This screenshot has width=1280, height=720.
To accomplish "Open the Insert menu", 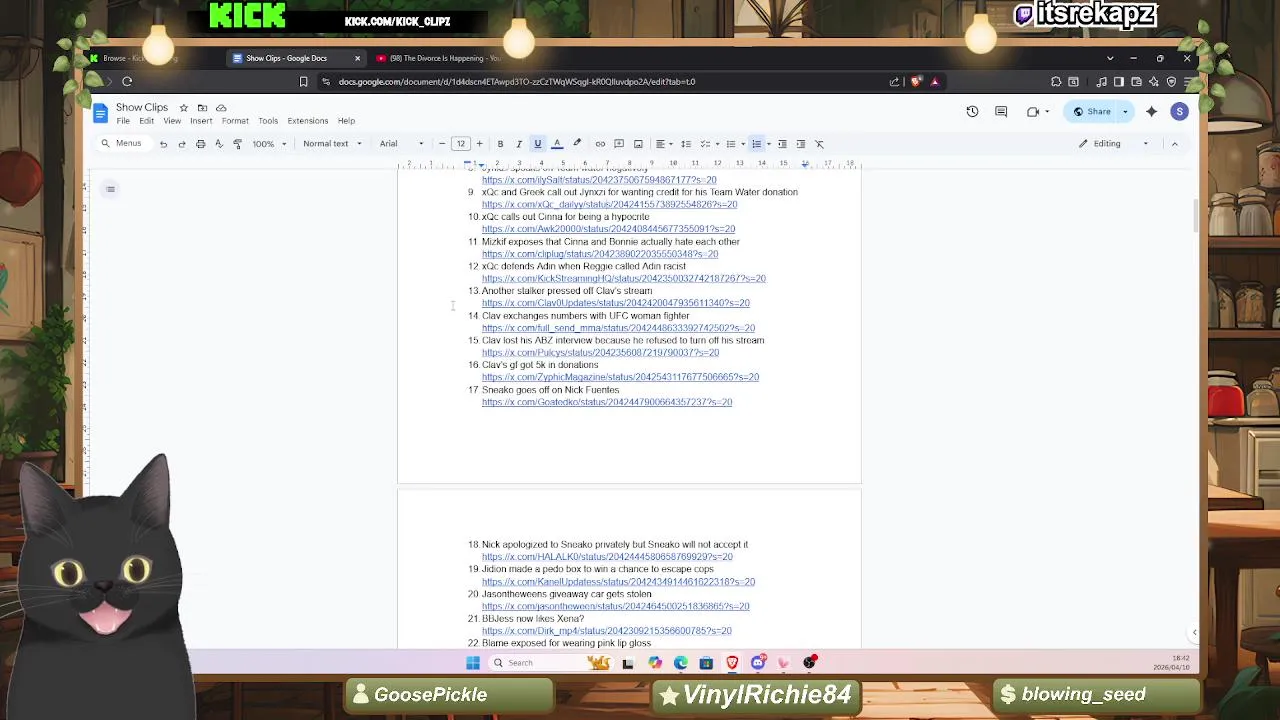I will (201, 121).
